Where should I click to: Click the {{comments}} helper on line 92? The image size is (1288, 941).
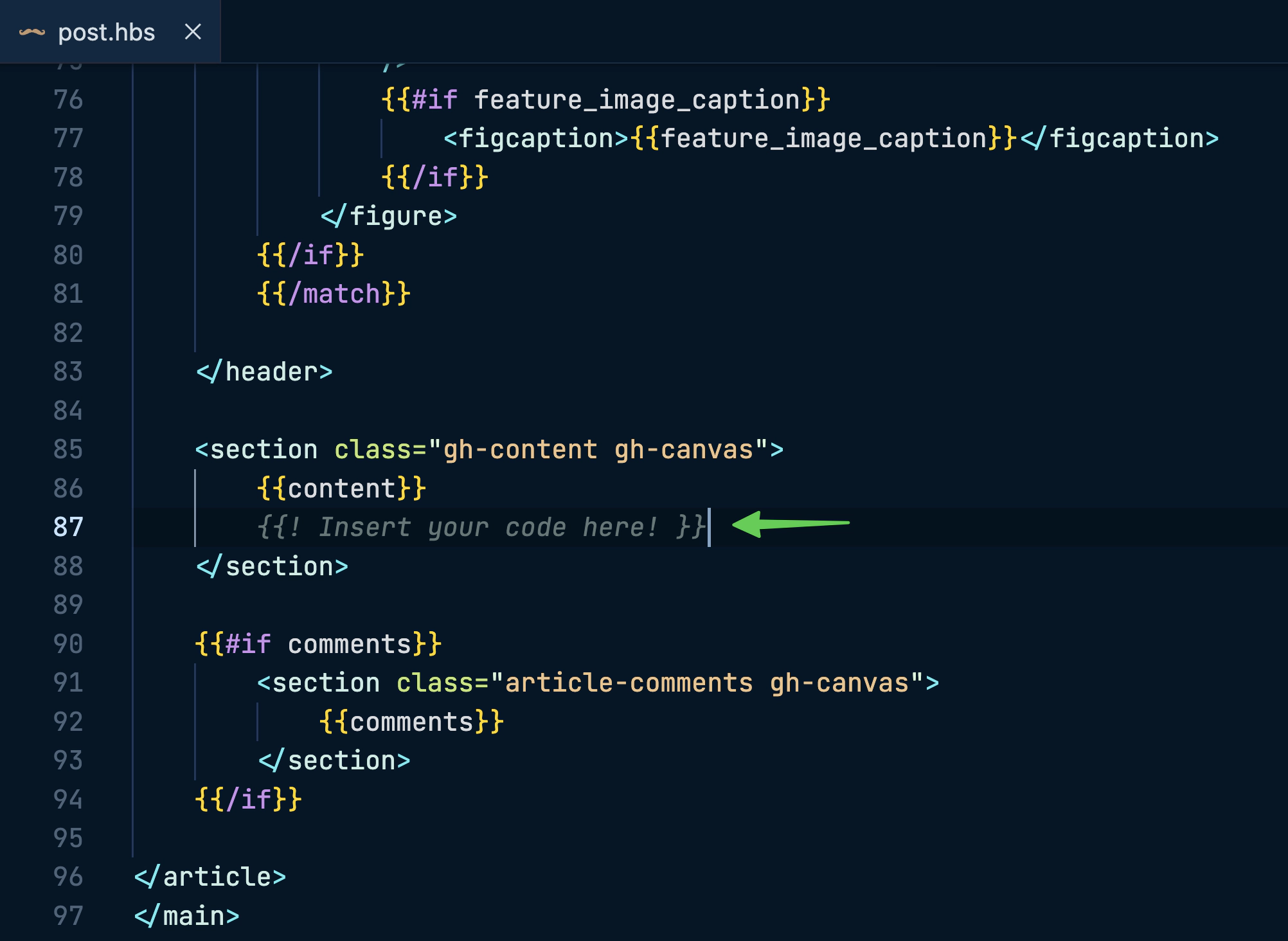click(411, 722)
